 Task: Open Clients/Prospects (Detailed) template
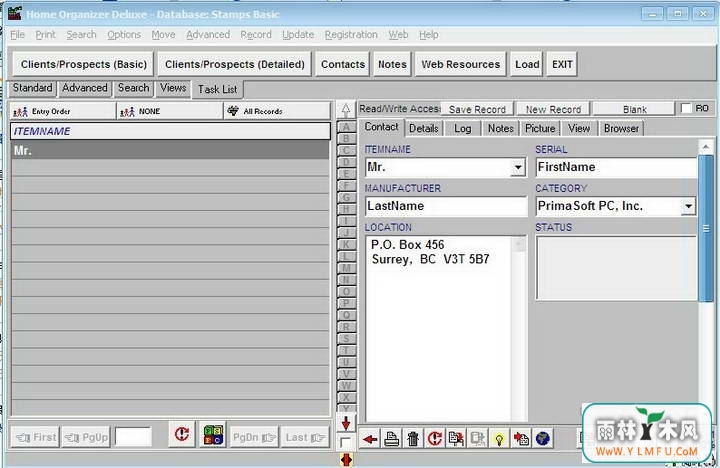(x=235, y=64)
